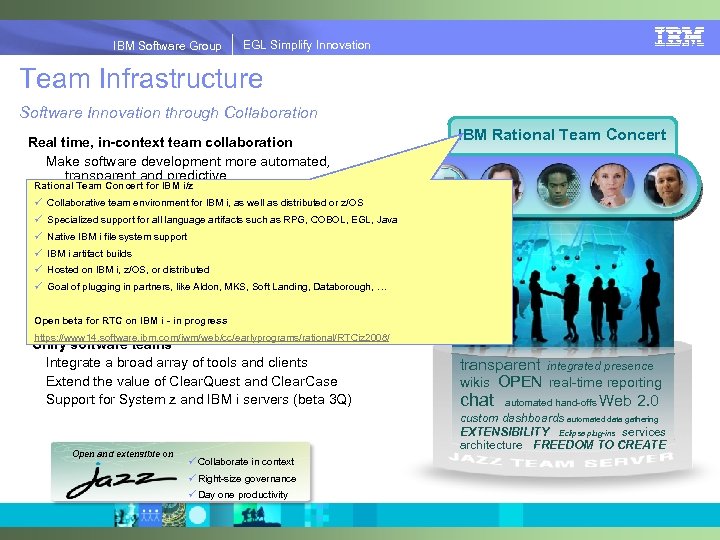Open the RTC beta program hyperlink
Viewport: 720px width, 540px height.
[212, 338]
